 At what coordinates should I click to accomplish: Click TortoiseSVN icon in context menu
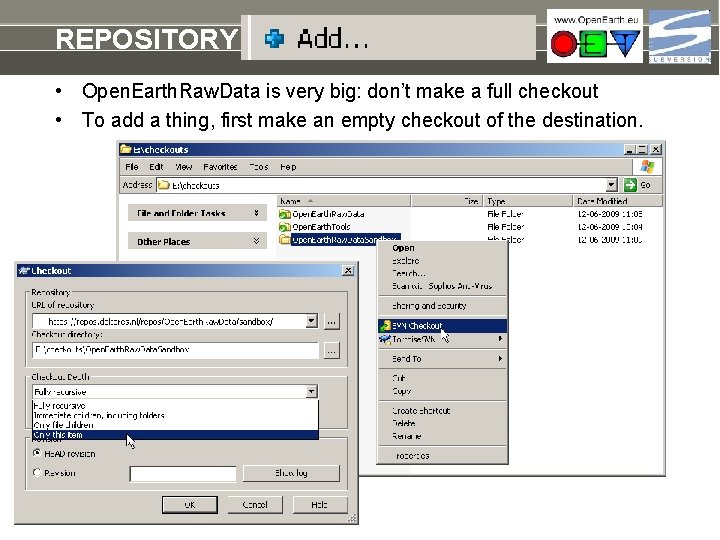(385, 339)
